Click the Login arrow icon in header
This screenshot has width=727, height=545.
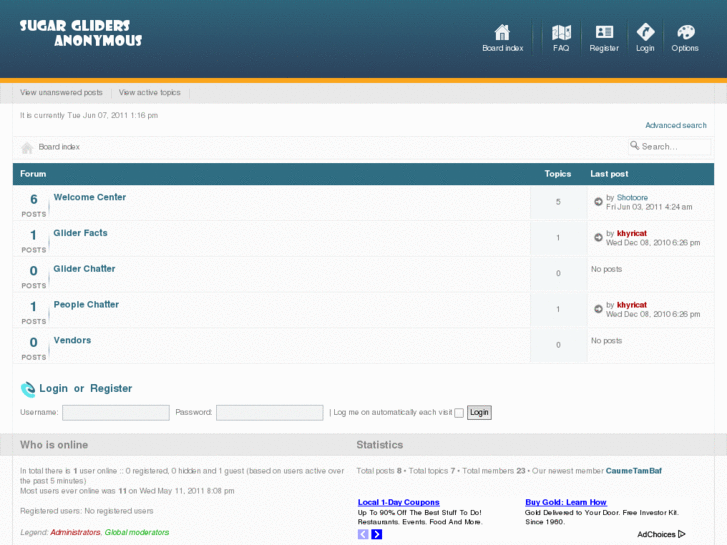[645, 32]
